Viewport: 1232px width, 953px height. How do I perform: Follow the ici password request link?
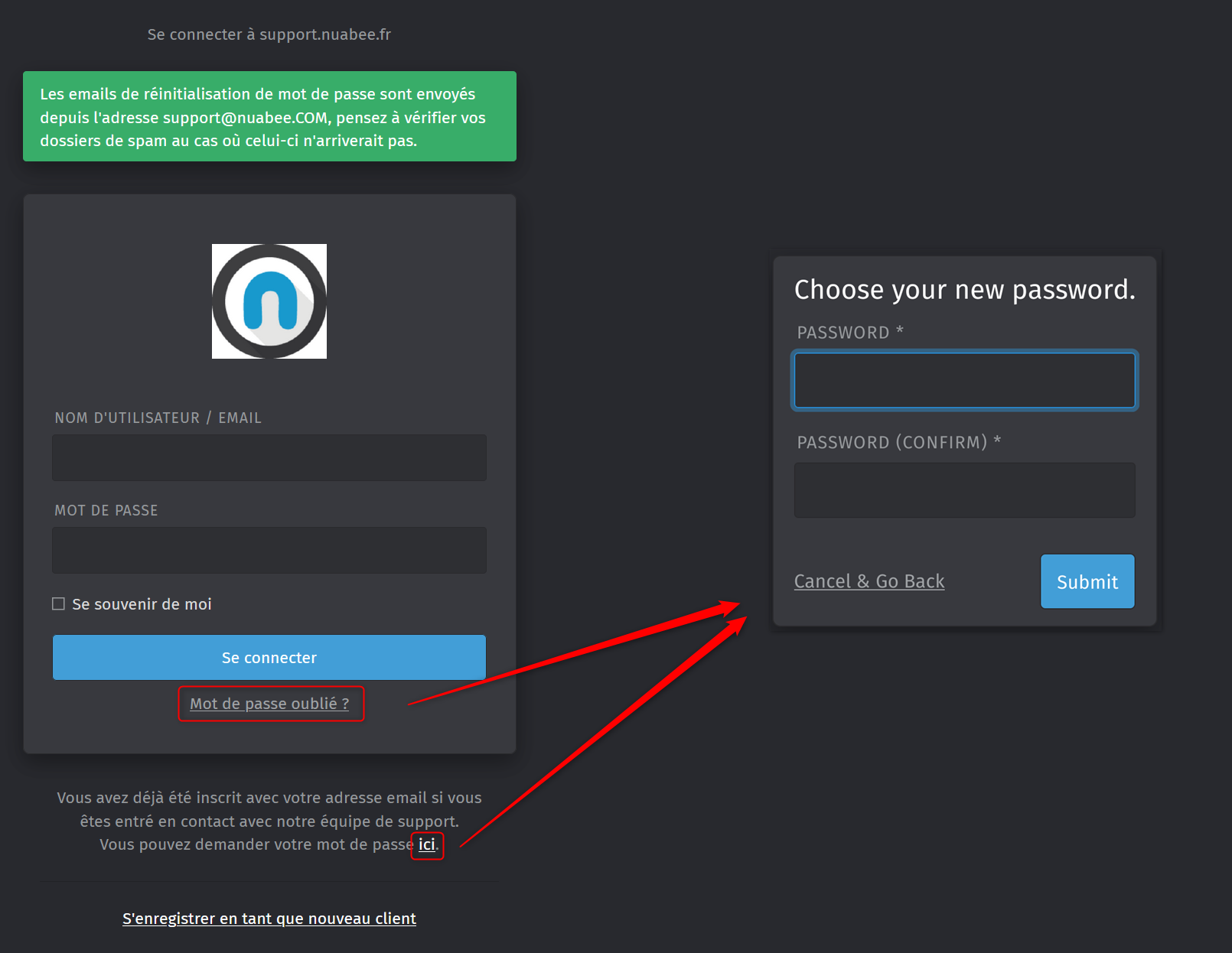[x=427, y=844]
